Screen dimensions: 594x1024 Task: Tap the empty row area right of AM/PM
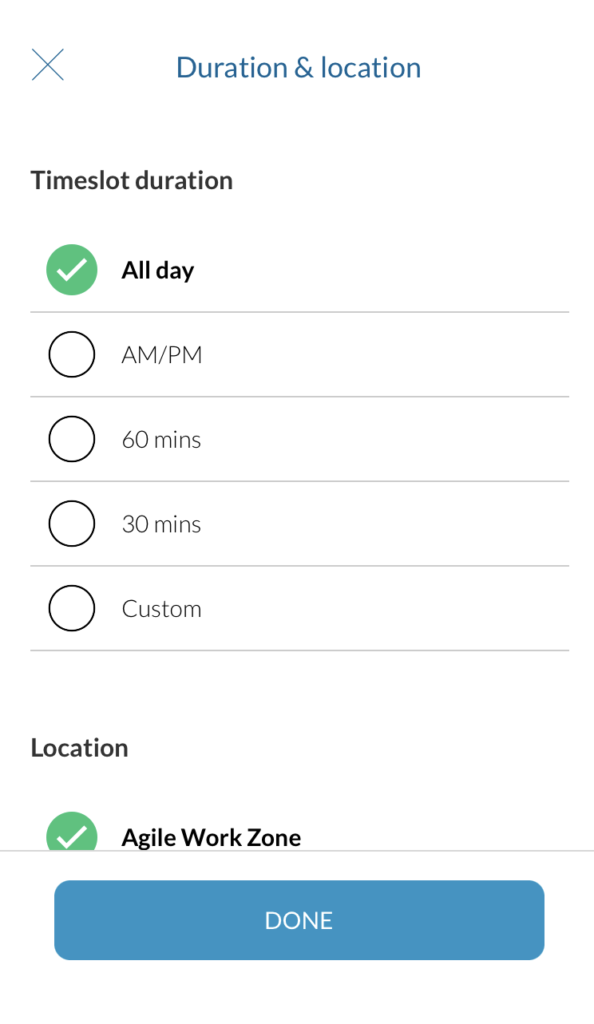386,355
